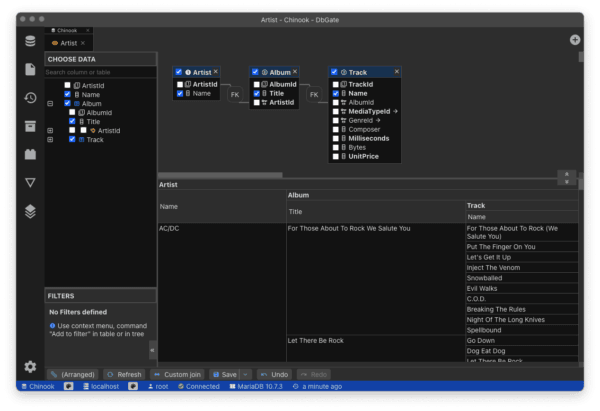Uncheck Name under Artist in Choose Data tree

(67, 94)
